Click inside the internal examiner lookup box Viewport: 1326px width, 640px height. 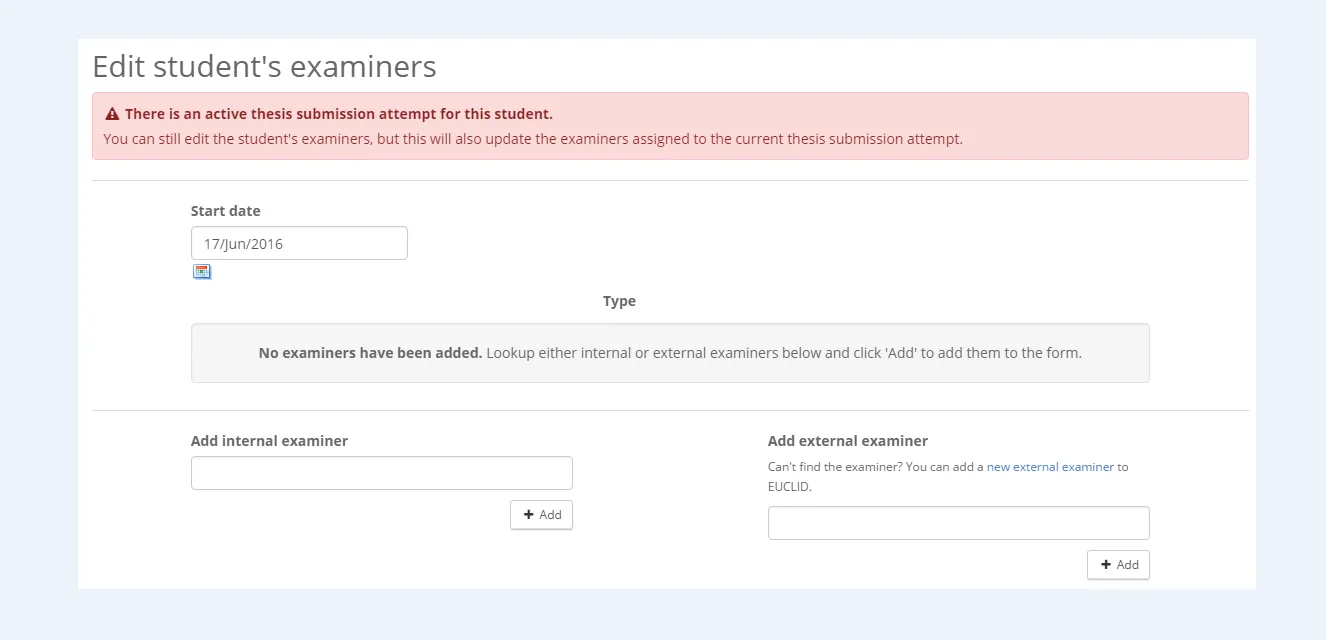tap(381, 472)
